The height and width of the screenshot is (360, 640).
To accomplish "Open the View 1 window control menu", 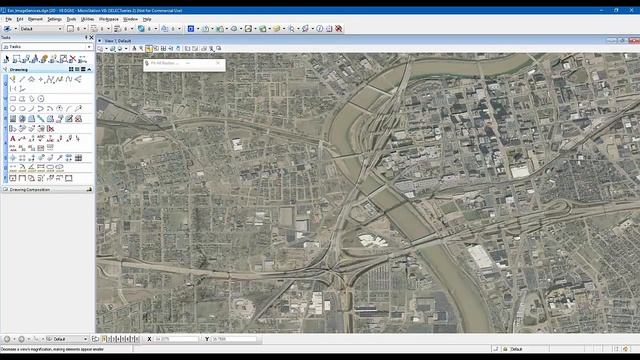I will click(x=100, y=41).
